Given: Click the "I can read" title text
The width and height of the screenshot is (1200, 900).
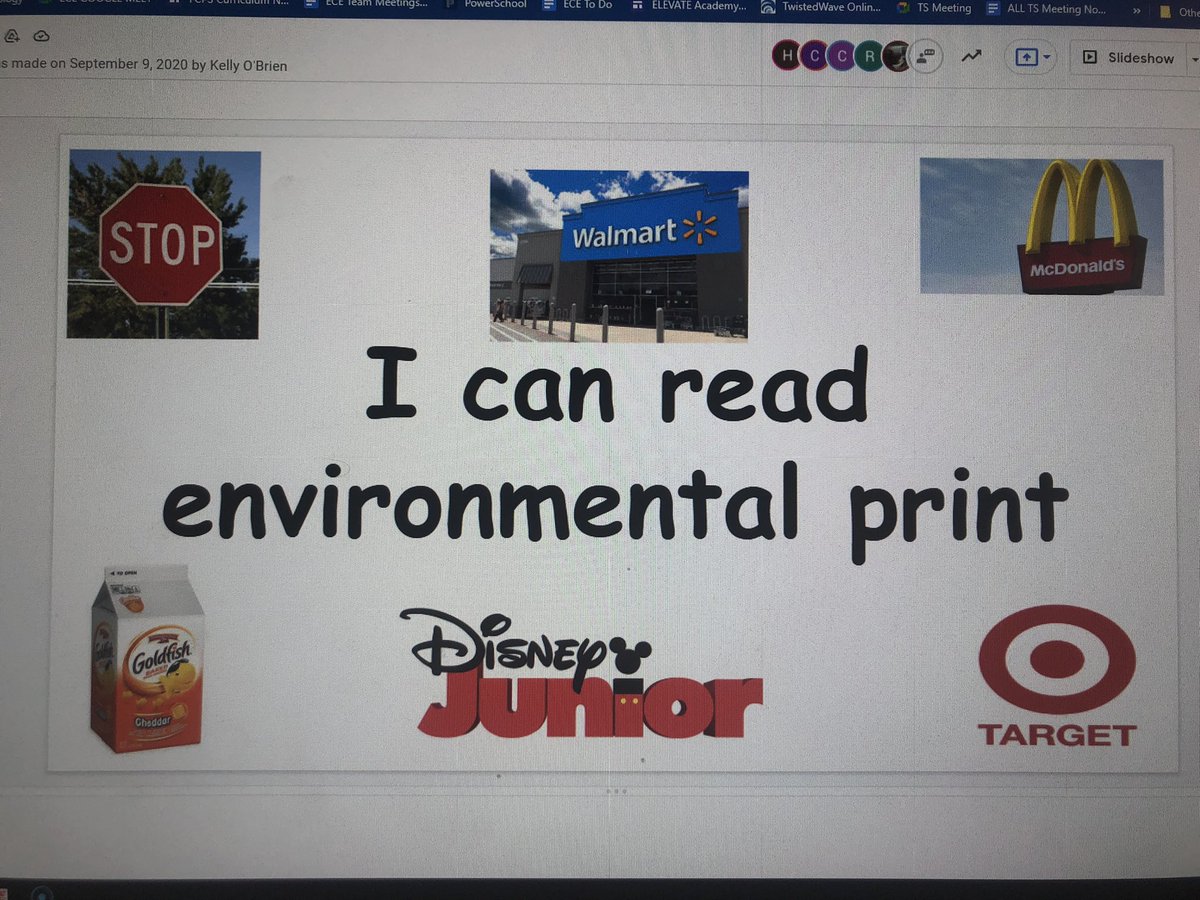Looking at the screenshot, I should coord(616,386).
